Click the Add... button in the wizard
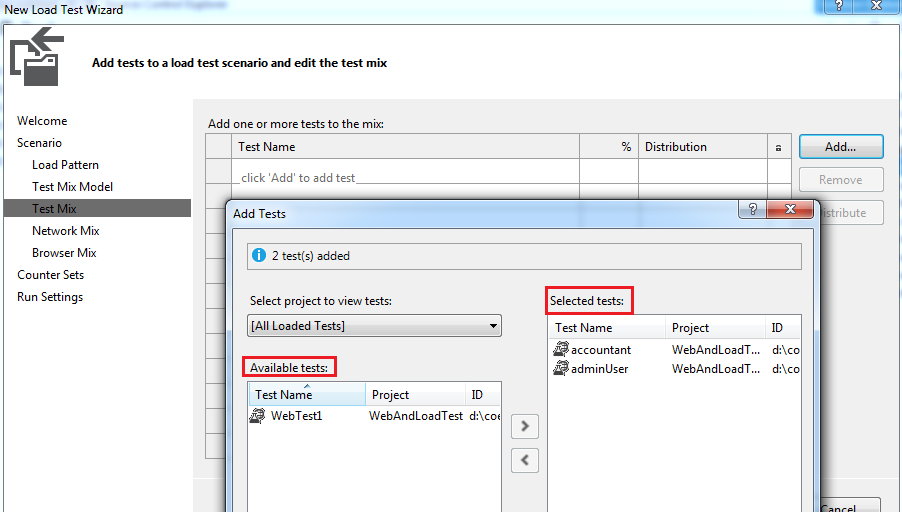The height and width of the screenshot is (512, 902). tap(841, 147)
